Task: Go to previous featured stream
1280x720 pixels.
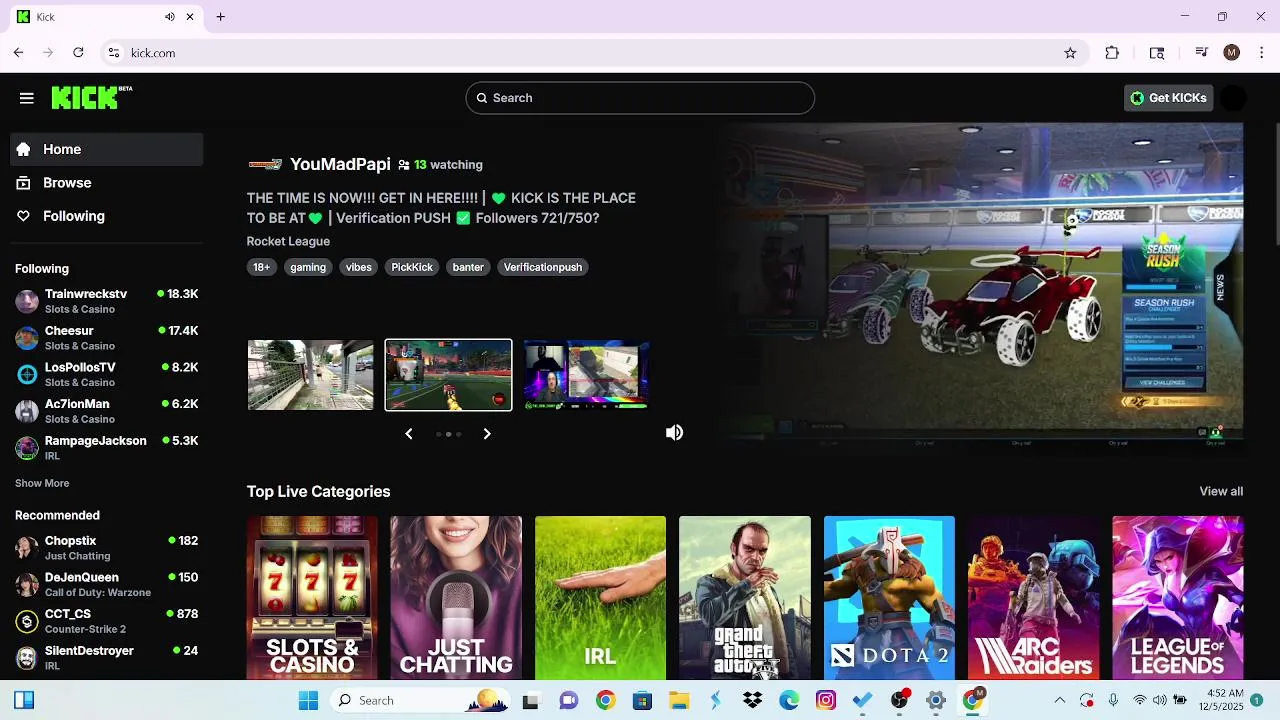Action: coord(409,434)
